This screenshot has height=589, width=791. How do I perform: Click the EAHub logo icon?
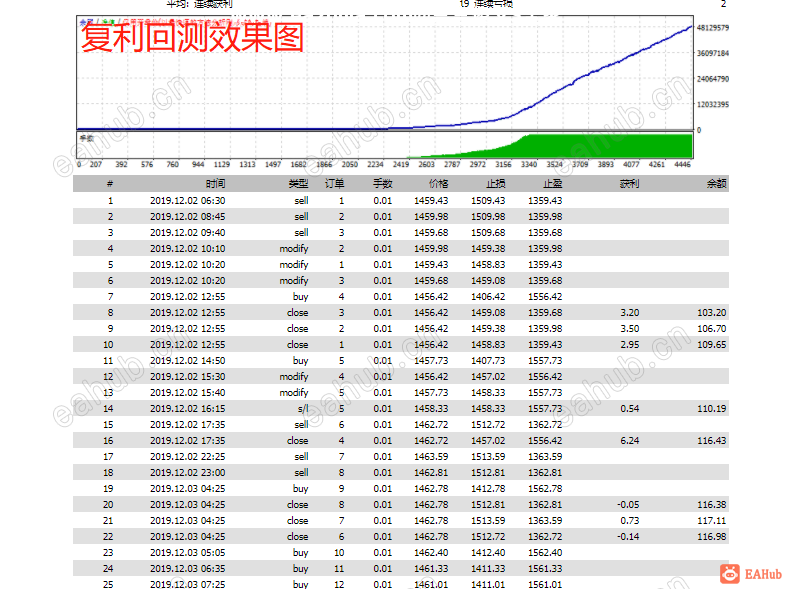[x=729, y=573]
